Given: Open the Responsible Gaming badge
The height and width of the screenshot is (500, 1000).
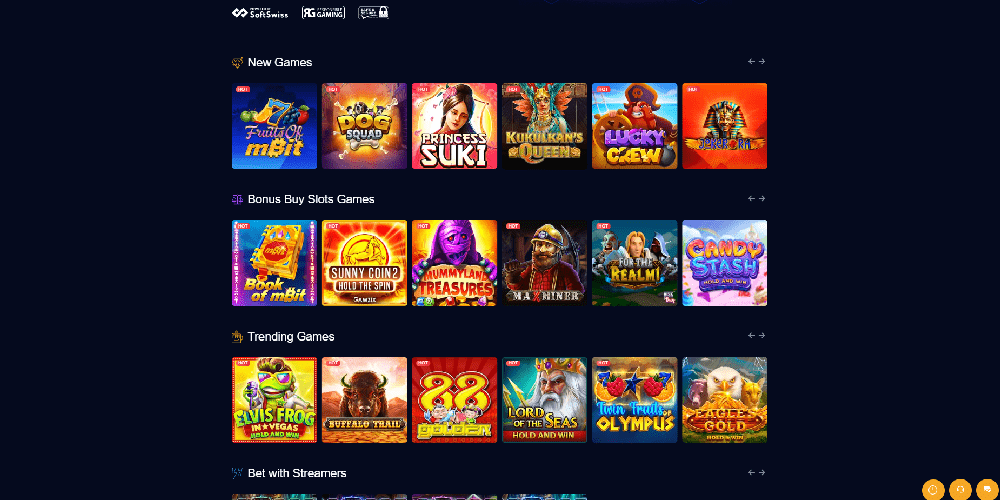Looking at the screenshot, I should pos(323,12).
